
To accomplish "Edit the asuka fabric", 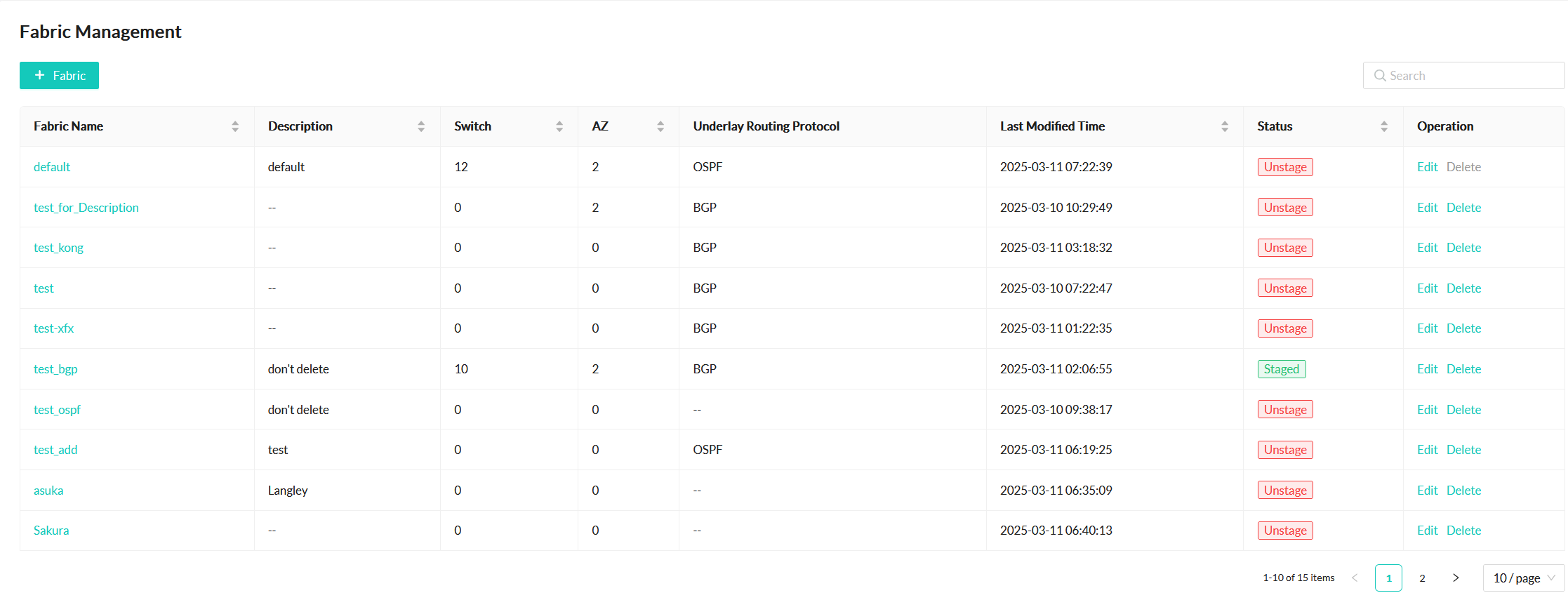I will click(x=1427, y=491).
